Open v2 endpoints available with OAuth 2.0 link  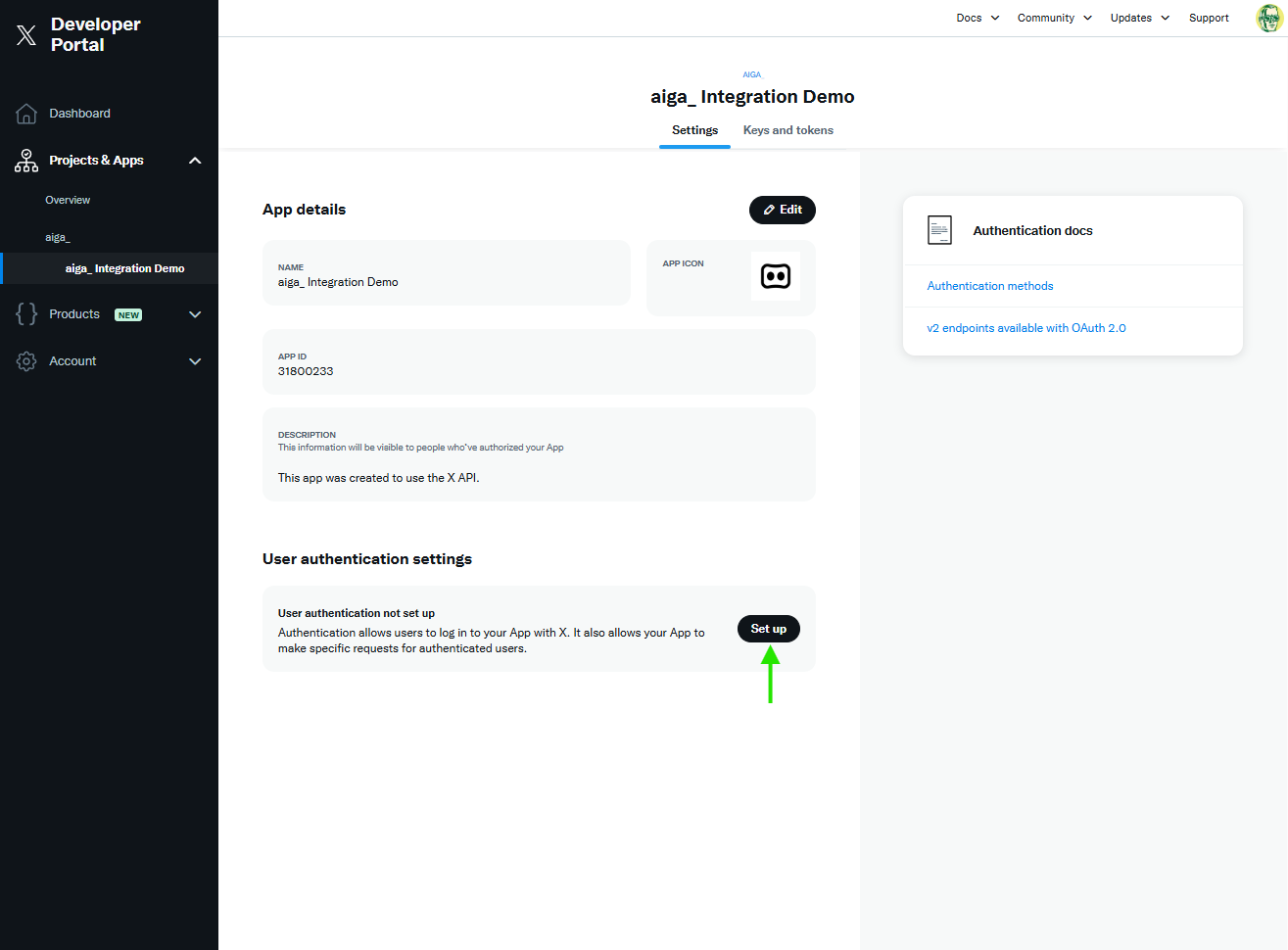click(x=1026, y=328)
